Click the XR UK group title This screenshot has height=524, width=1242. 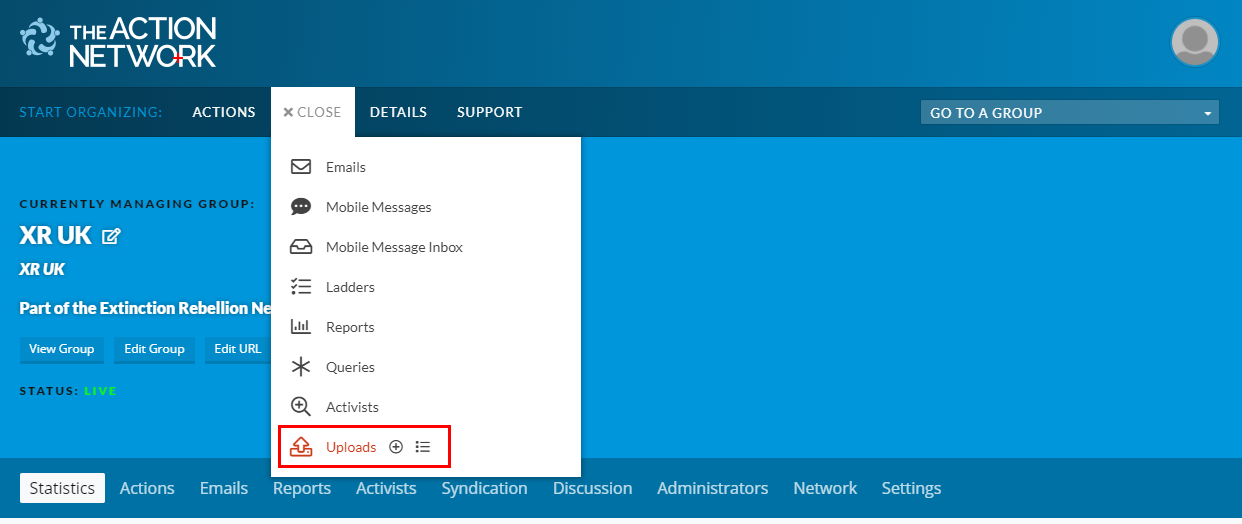[56, 236]
